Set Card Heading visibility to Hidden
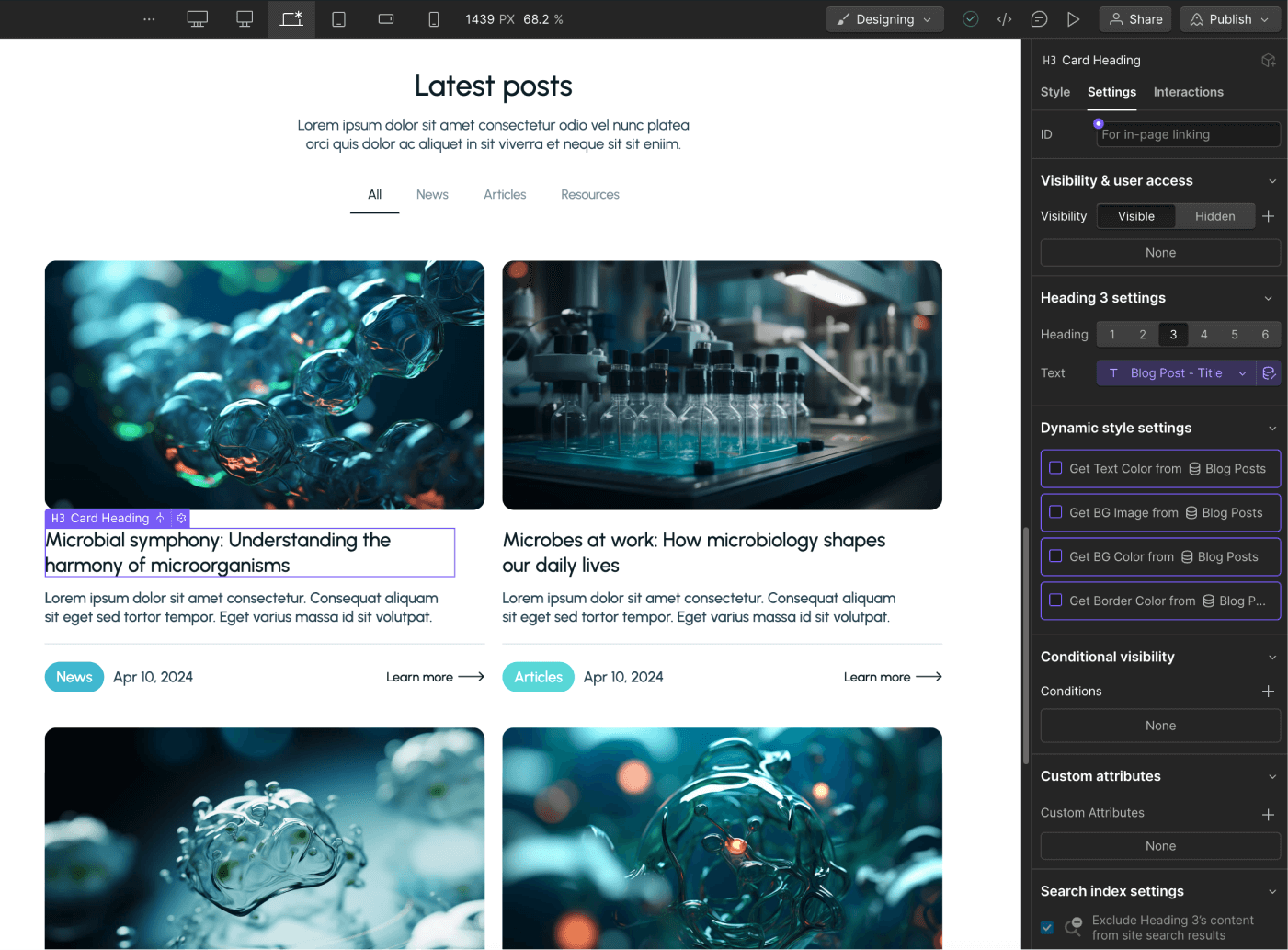 pos(1214,215)
